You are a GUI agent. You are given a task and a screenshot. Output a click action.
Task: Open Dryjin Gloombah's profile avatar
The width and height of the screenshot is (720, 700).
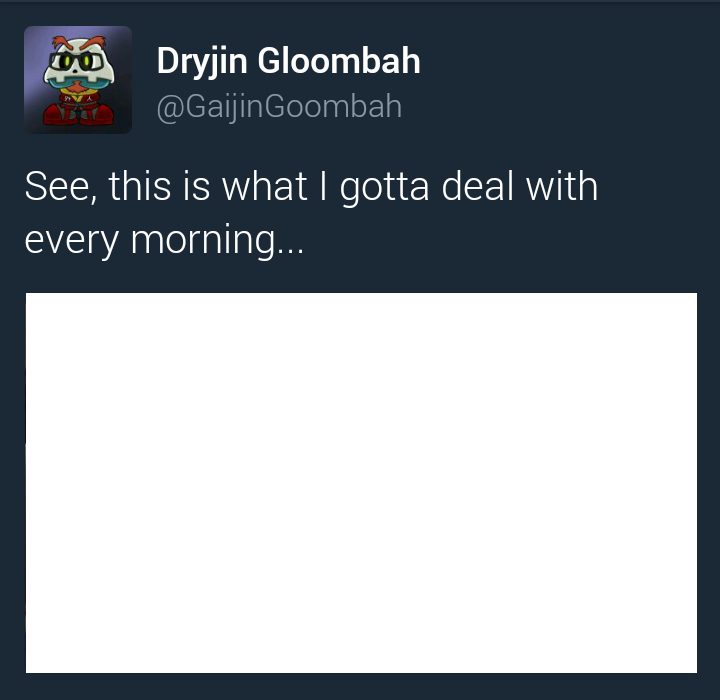pos(78,80)
